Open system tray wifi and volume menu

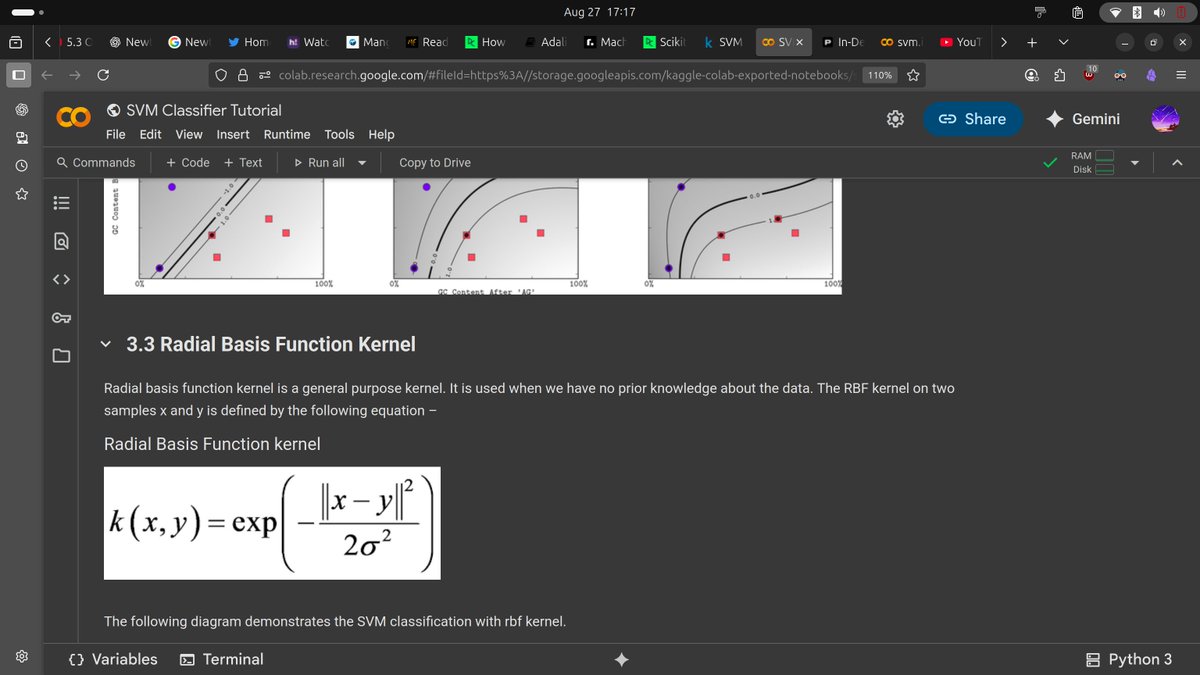(x=1147, y=12)
